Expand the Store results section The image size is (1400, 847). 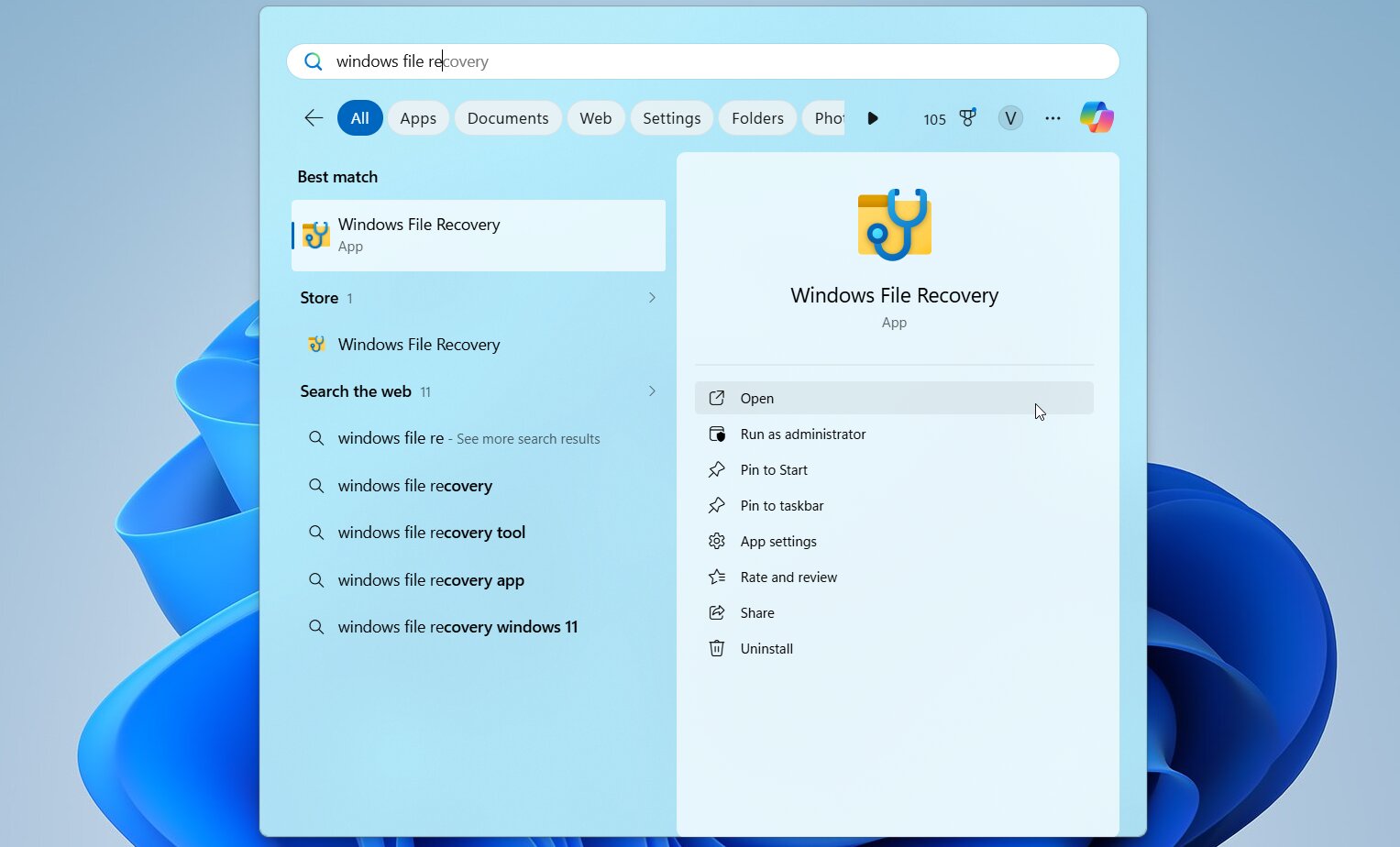point(651,298)
